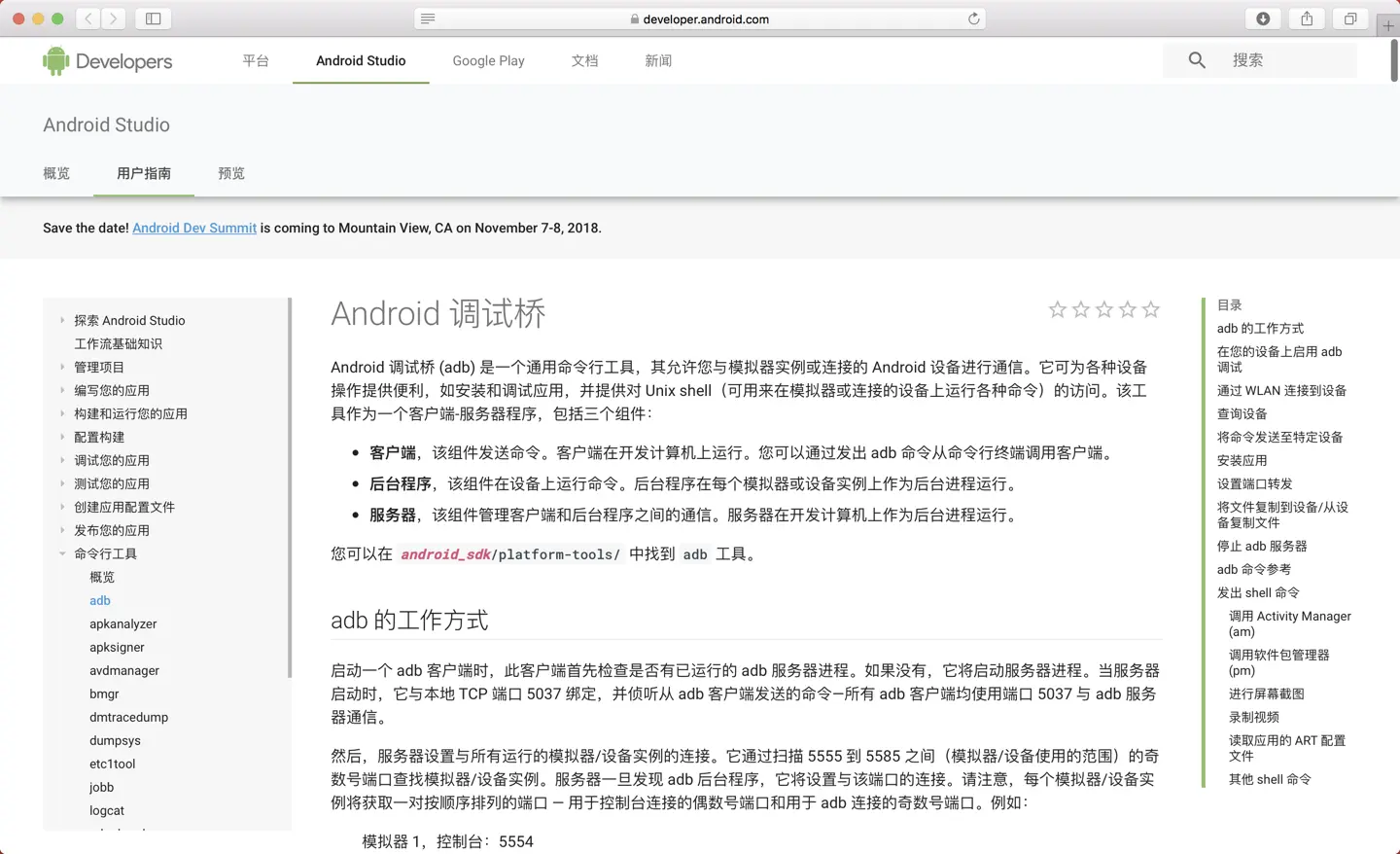The width and height of the screenshot is (1400, 854).
Task: Expand the 调试您的应用 section arrow
Action: [x=62, y=460]
